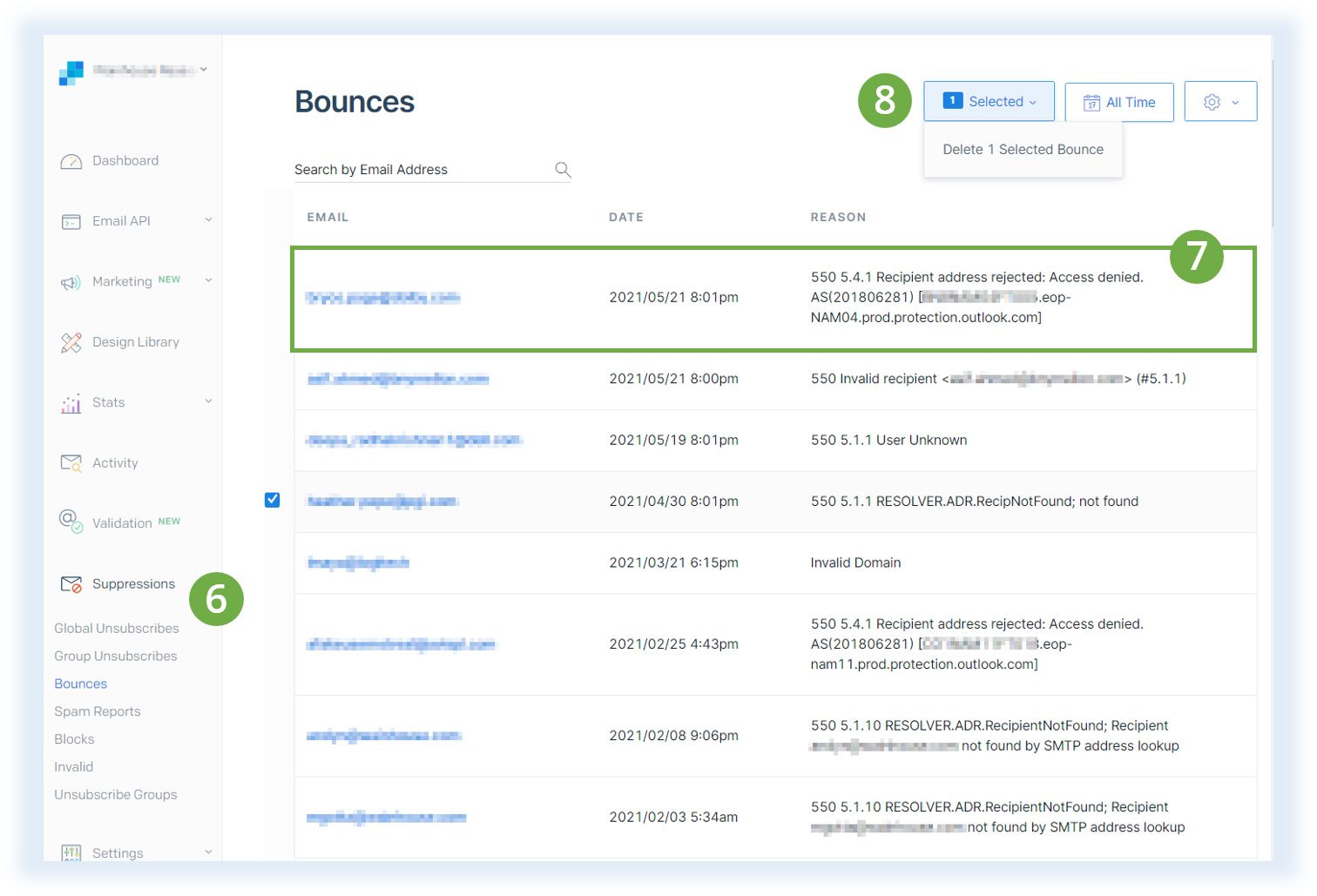This screenshot has height=896, width=1317.
Task: Open settings via the gear icon
Action: 1210,101
